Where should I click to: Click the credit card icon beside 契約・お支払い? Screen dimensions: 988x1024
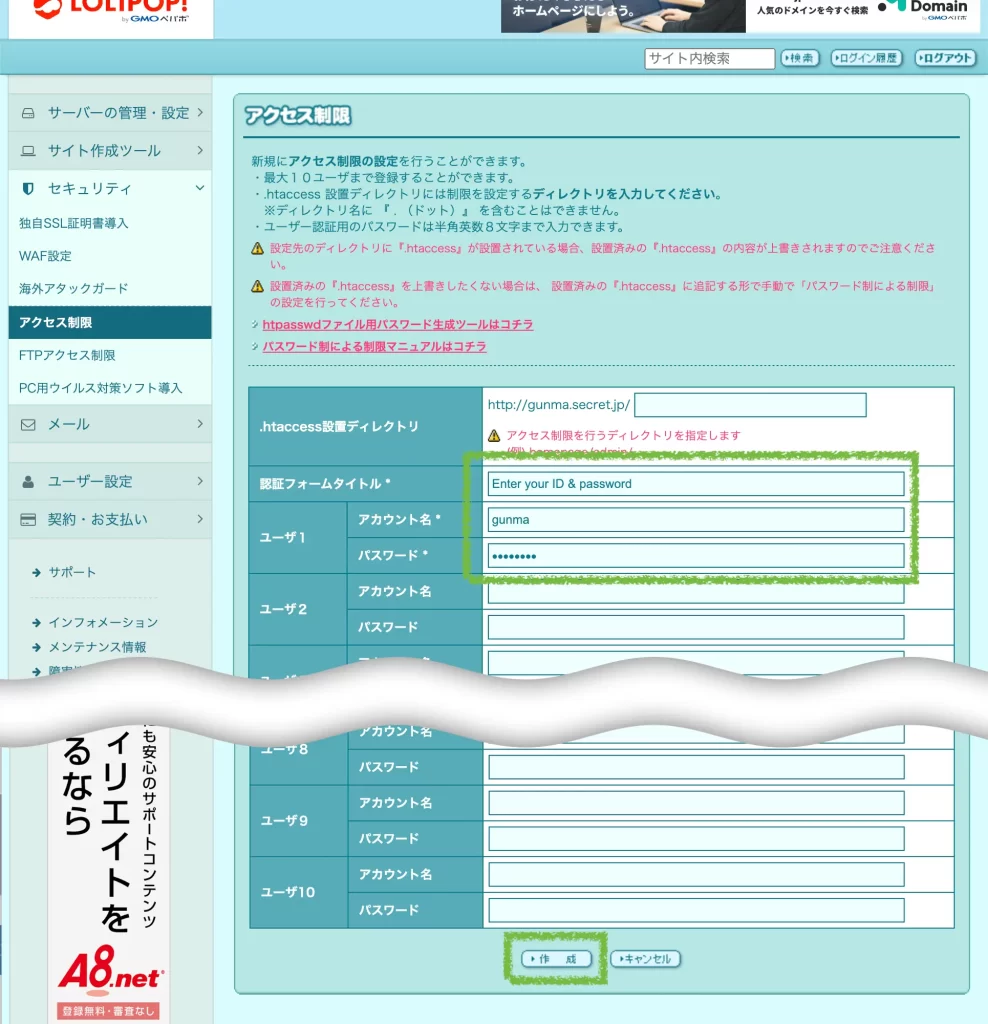tap(28, 519)
